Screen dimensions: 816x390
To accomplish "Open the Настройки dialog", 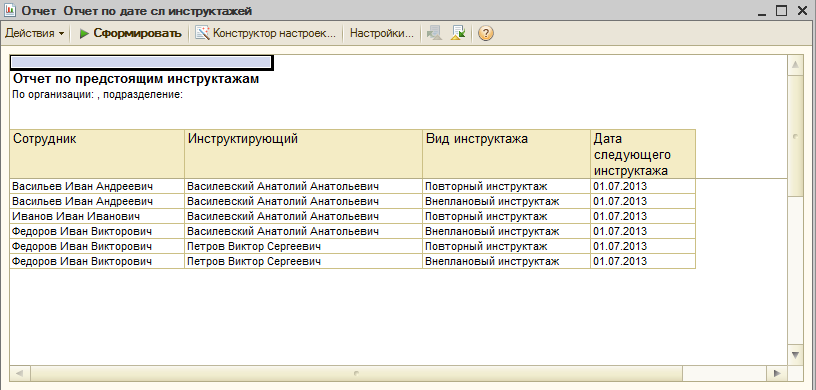I will (381, 33).
